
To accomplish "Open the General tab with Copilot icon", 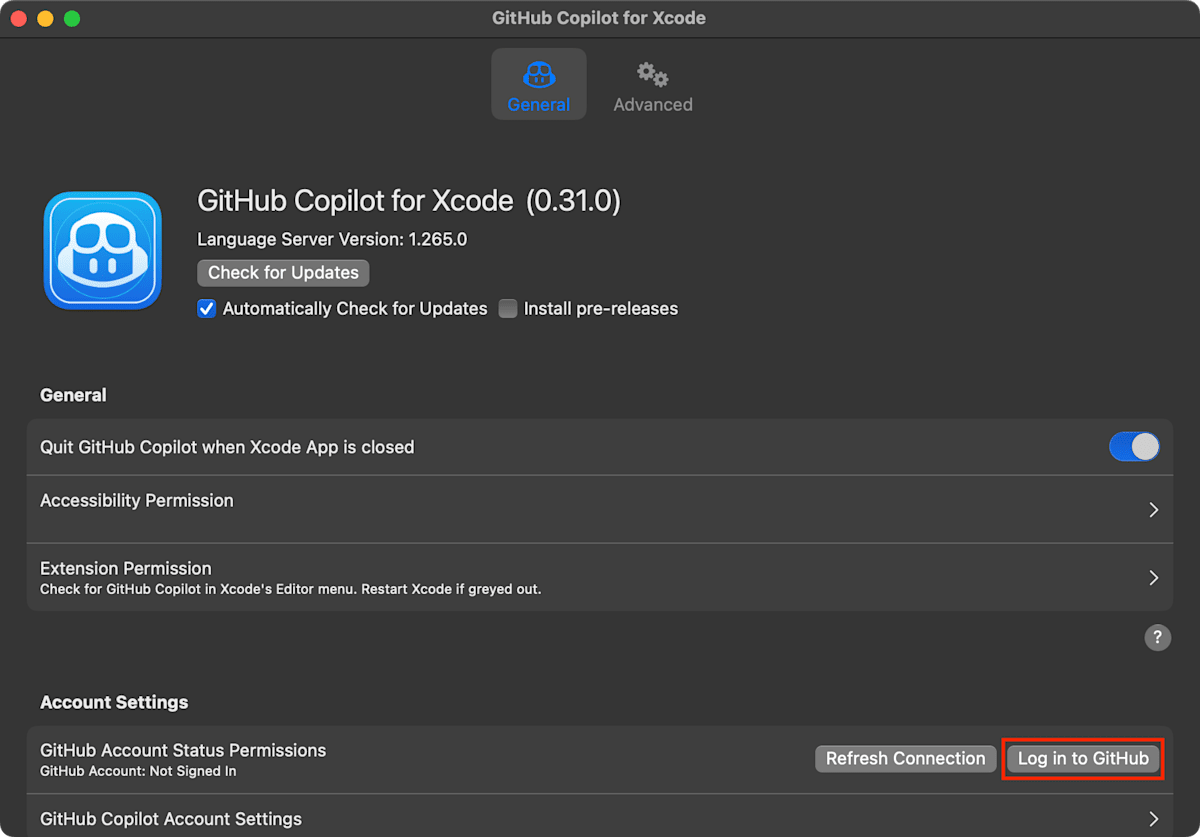I will click(538, 84).
